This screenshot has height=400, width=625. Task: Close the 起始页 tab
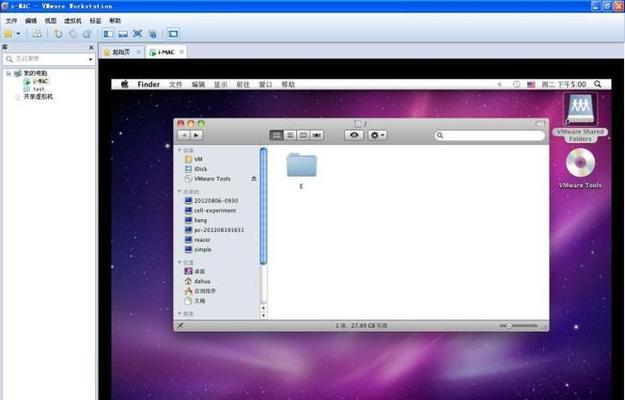click(139, 52)
